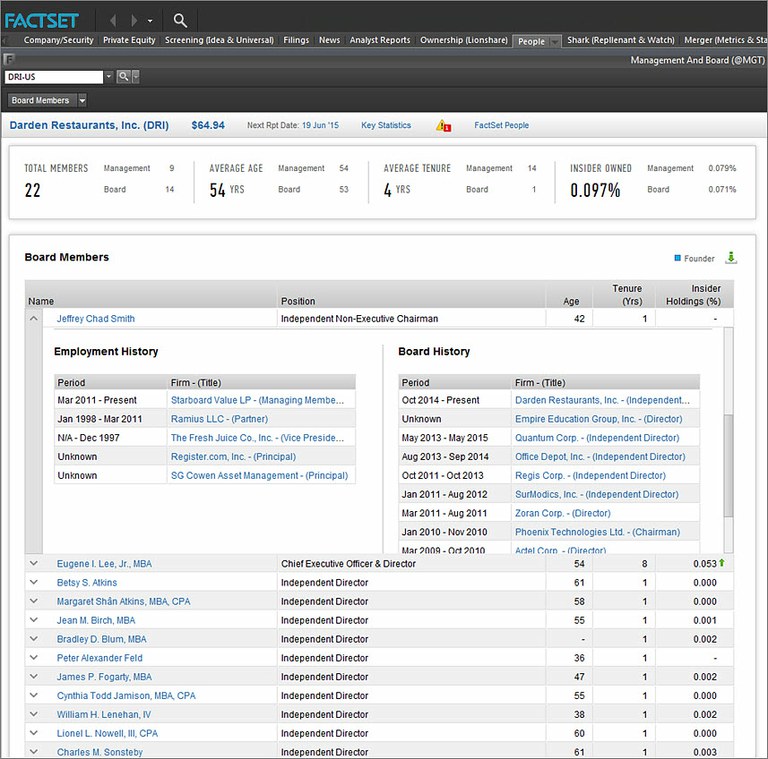Download the board members table
Viewport: 768px width, 759px height.
731,258
